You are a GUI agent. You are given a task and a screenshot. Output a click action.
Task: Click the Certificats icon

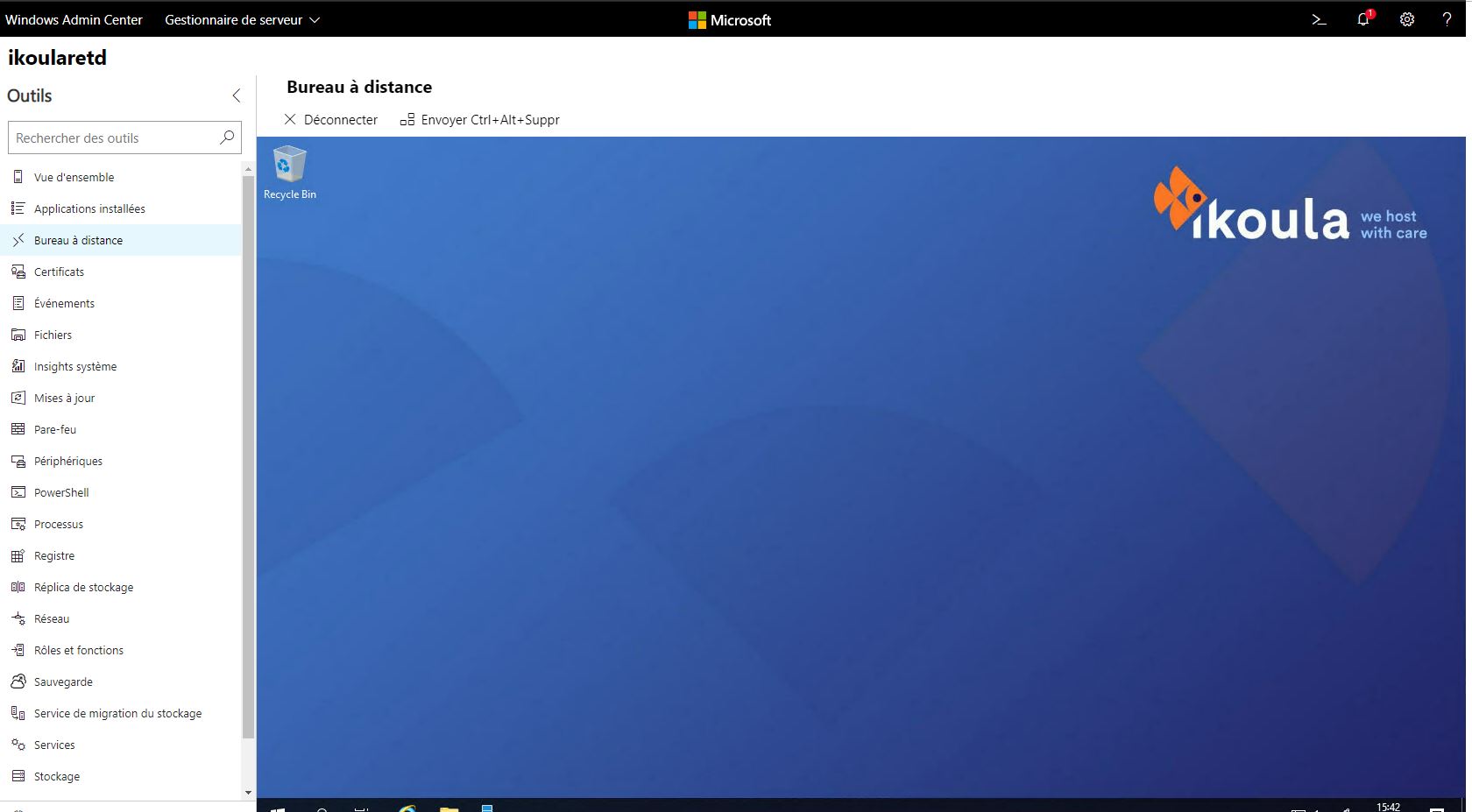[18, 272]
